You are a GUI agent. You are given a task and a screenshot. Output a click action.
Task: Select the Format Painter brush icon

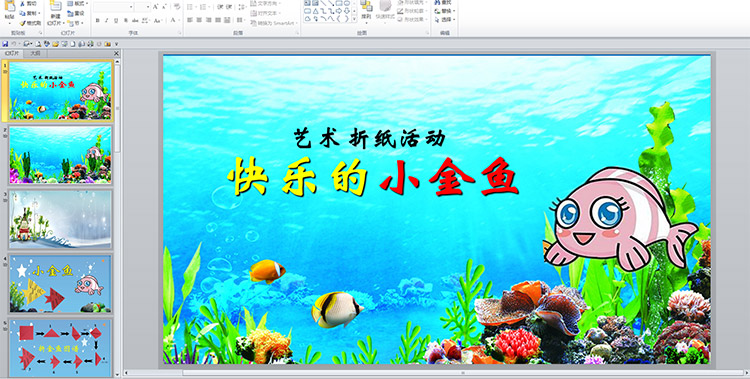(x=22, y=23)
